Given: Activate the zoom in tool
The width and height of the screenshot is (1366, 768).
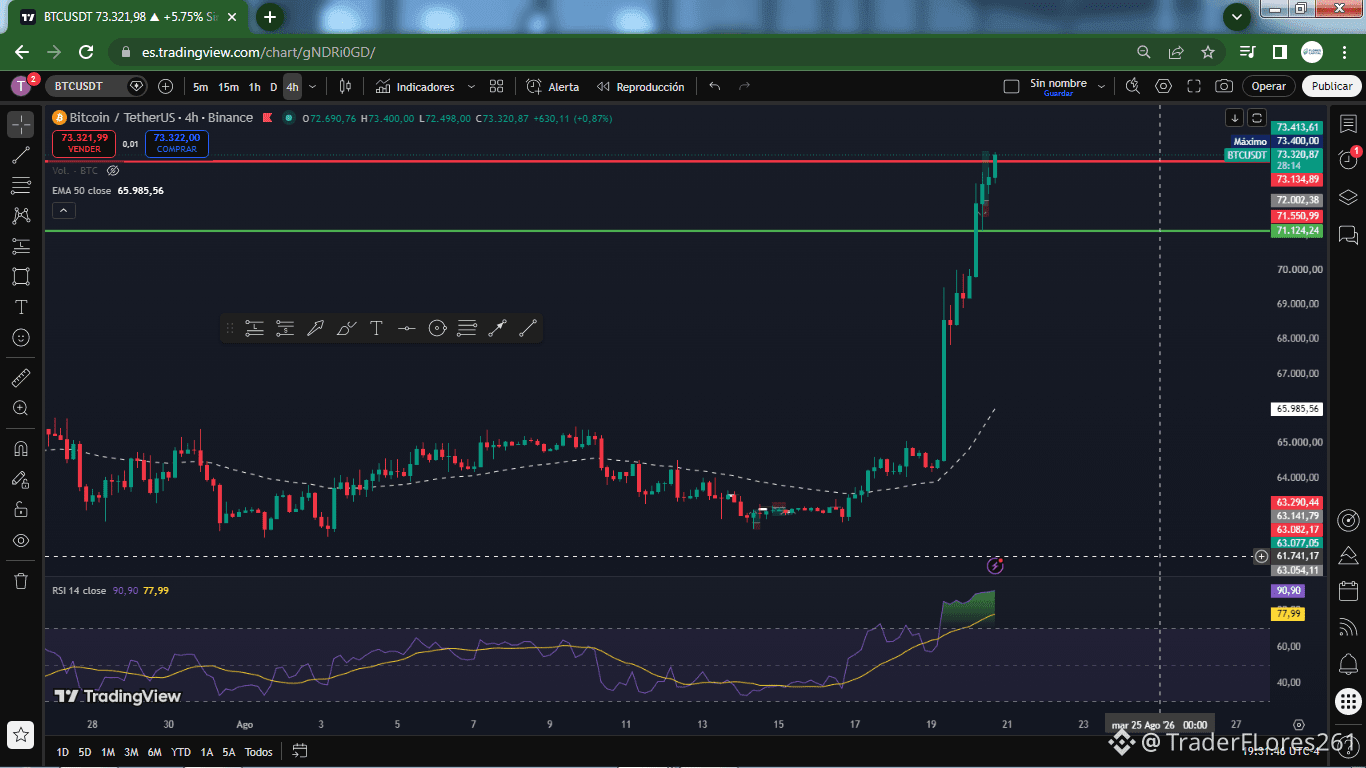Looking at the screenshot, I should [x=21, y=408].
